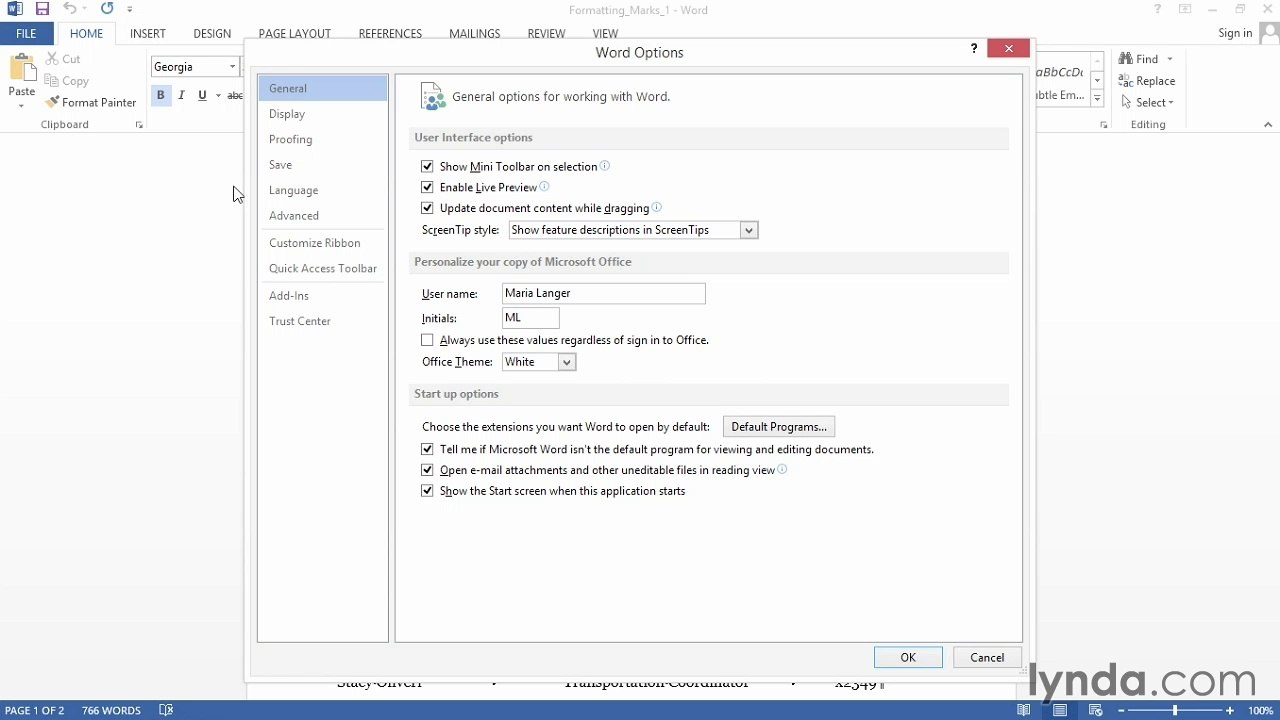Check Always use these values checkbox

coord(427,340)
